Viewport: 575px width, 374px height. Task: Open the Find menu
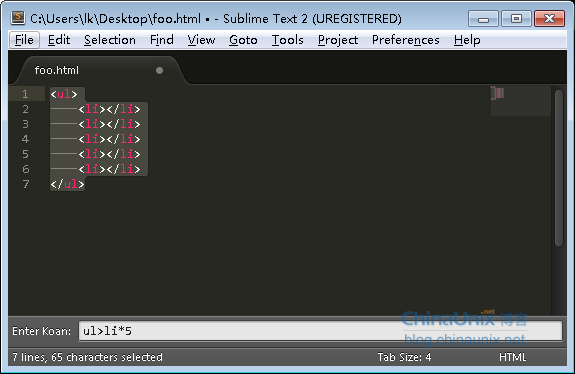pos(162,40)
